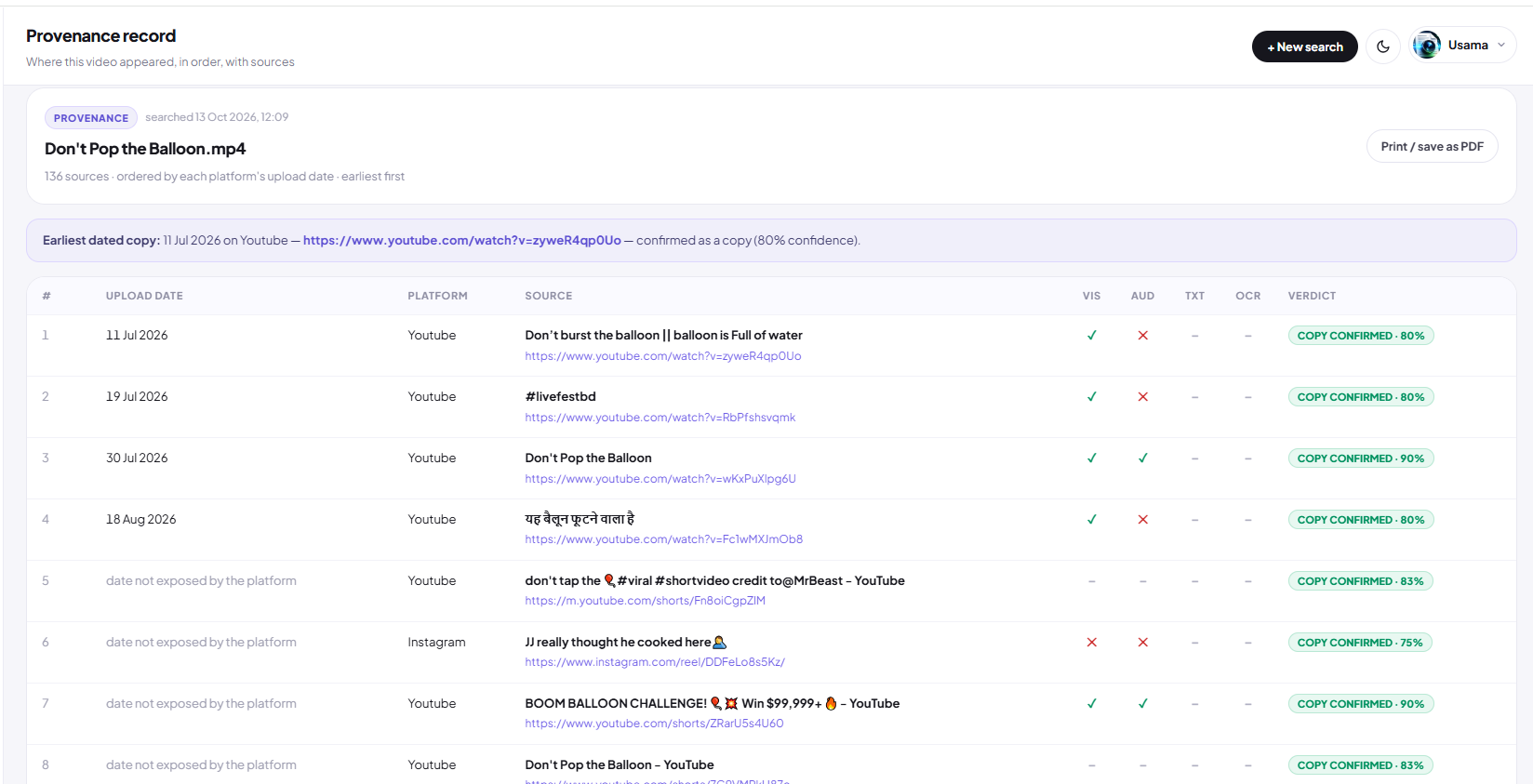Open the BOOM BALLOON CHALLENGE shorts URL
This screenshot has width=1533, height=784.
point(654,724)
